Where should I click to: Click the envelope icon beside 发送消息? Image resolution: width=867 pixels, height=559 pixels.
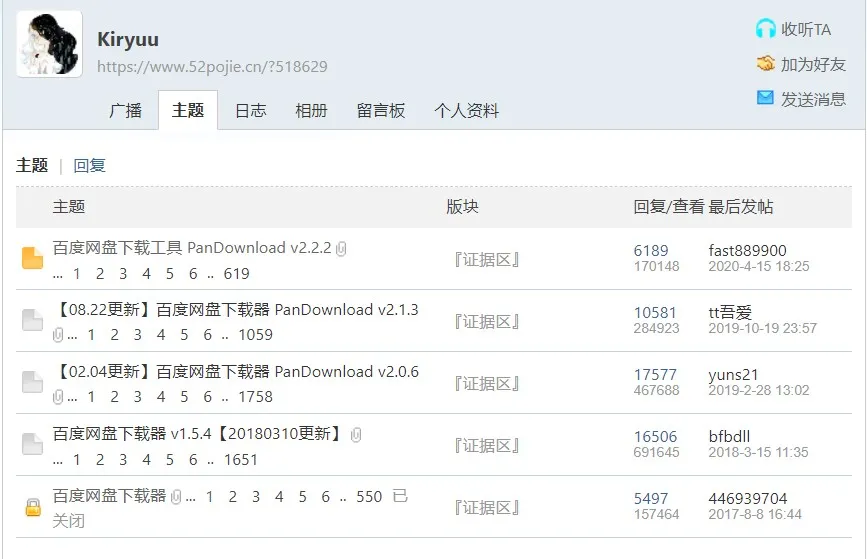[765, 98]
